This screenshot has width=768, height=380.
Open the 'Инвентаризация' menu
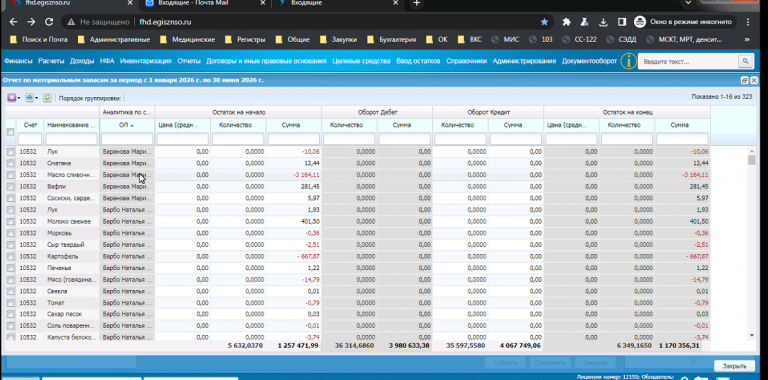coord(145,61)
